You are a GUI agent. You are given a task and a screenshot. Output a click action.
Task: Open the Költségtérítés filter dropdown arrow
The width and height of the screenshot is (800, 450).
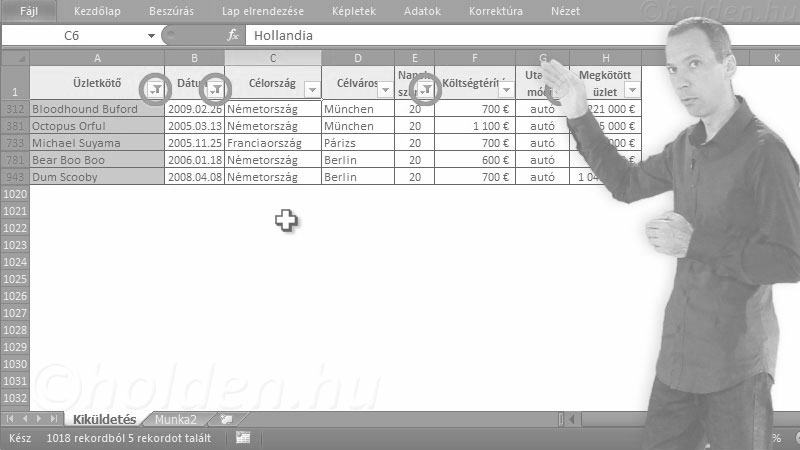(506, 90)
